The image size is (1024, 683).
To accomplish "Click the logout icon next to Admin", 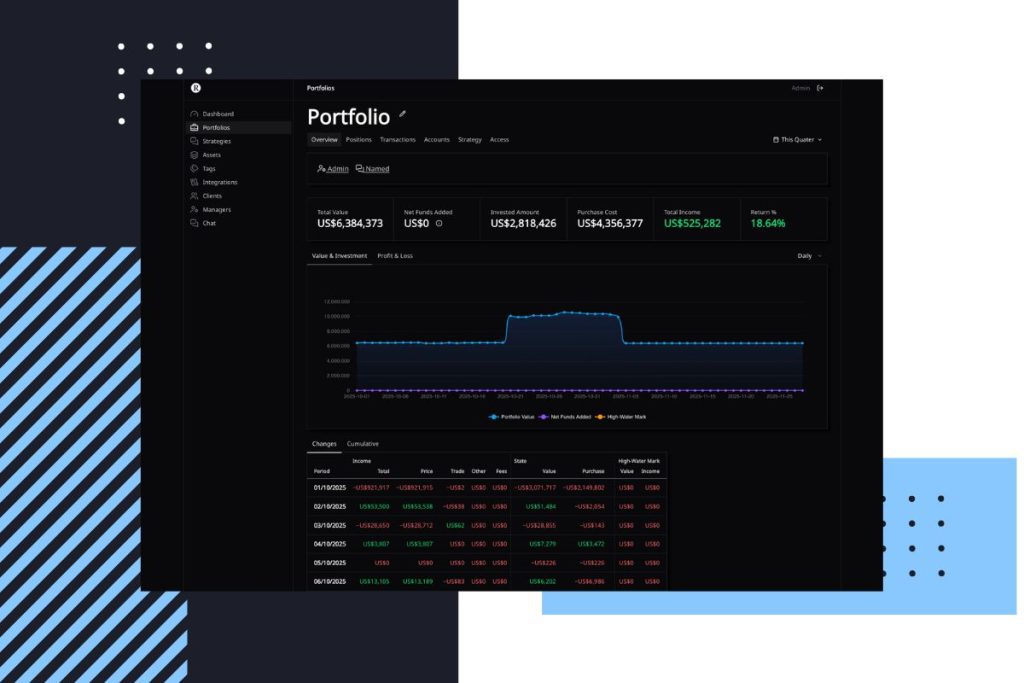I will pyautogui.click(x=820, y=88).
